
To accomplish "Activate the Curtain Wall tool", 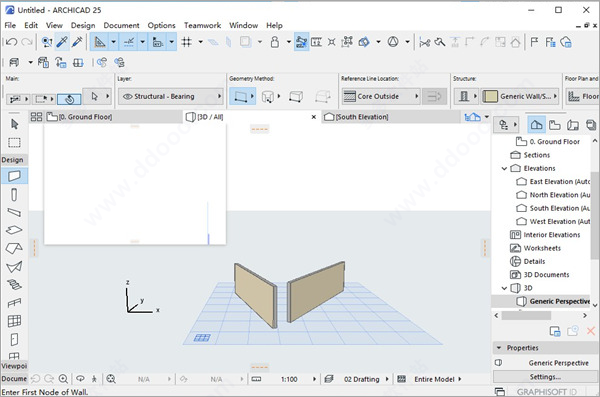I will tap(14, 321).
